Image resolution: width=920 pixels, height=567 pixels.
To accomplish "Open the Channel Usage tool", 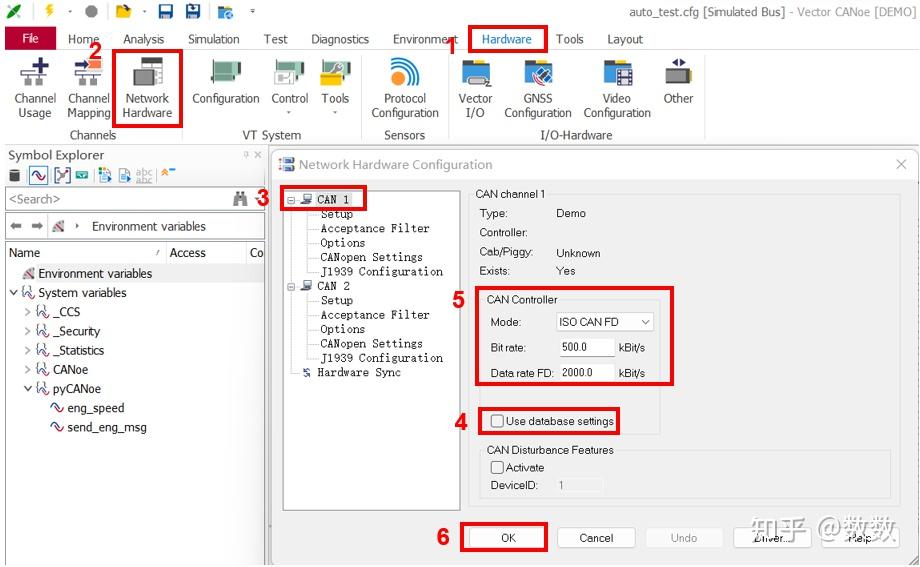I will (35, 89).
